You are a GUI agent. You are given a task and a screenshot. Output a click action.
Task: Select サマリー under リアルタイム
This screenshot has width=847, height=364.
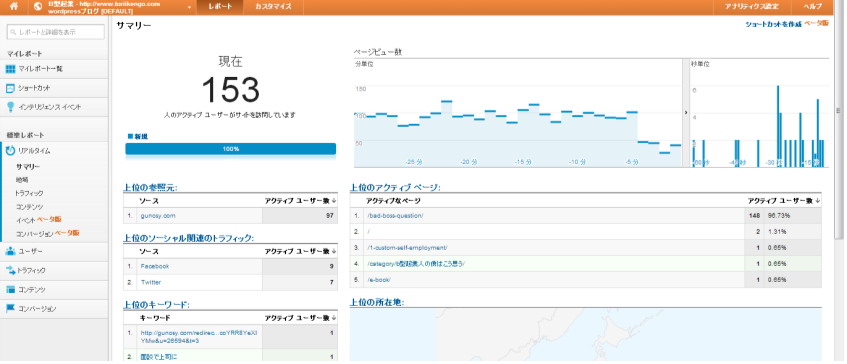(x=28, y=167)
